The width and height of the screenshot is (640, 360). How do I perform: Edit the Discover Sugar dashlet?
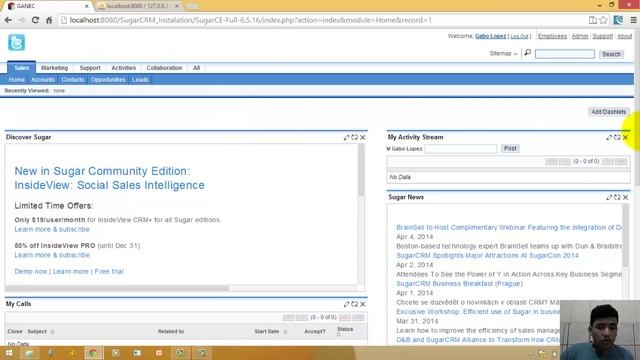(346, 138)
